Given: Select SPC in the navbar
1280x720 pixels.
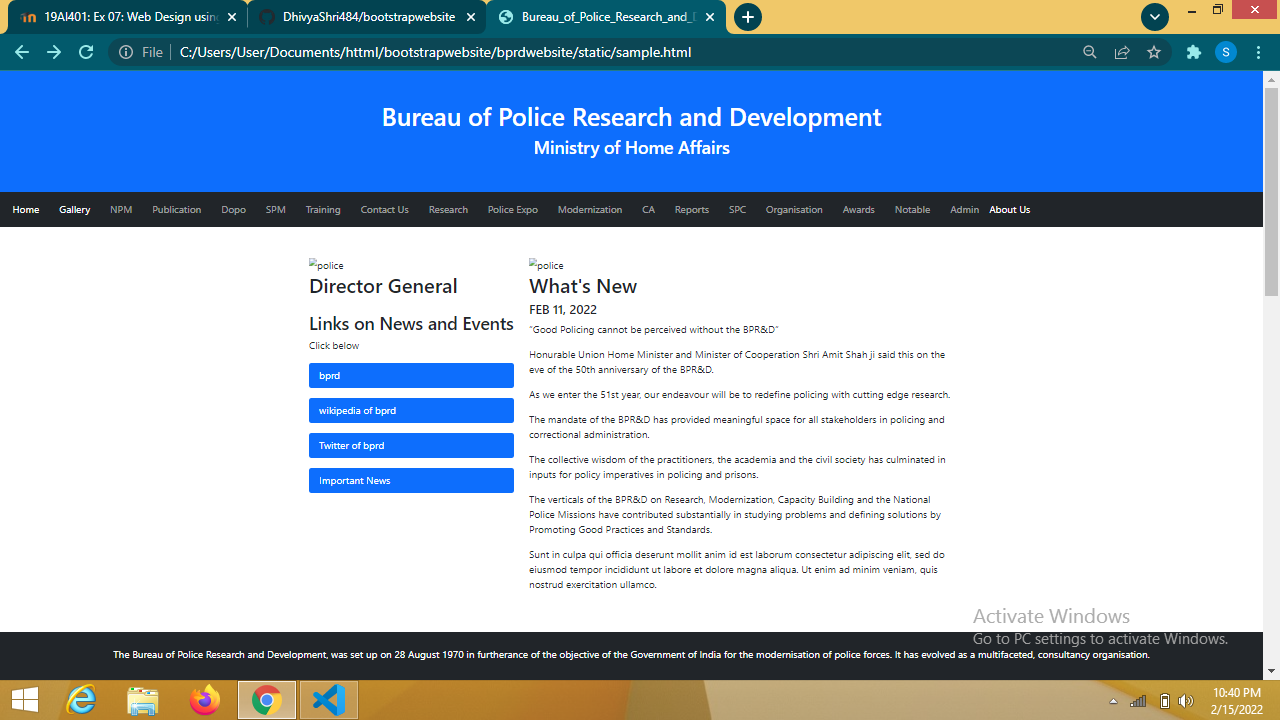Looking at the screenshot, I should pyautogui.click(x=738, y=210).
